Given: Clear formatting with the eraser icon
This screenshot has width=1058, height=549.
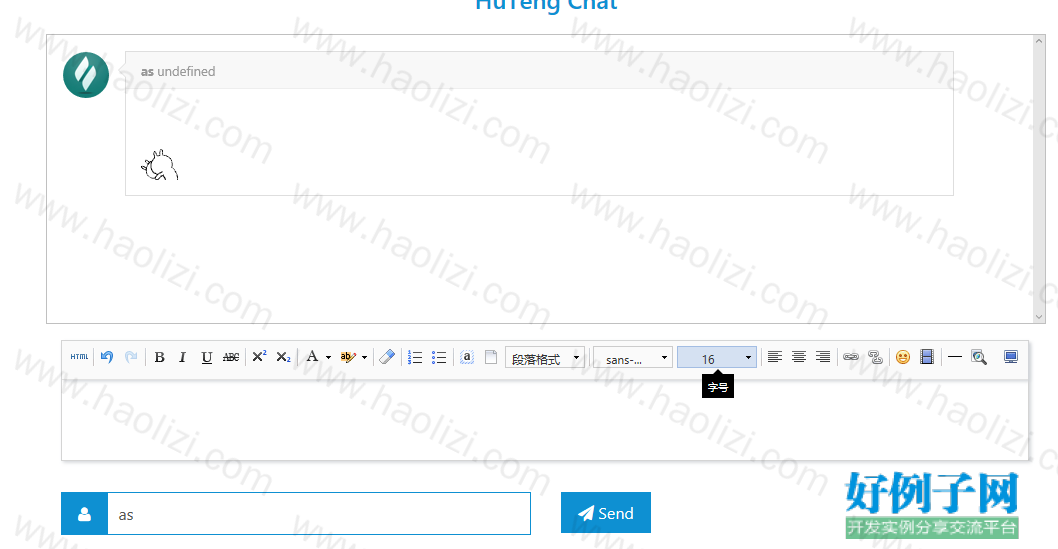Looking at the screenshot, I should coord(387,357).
